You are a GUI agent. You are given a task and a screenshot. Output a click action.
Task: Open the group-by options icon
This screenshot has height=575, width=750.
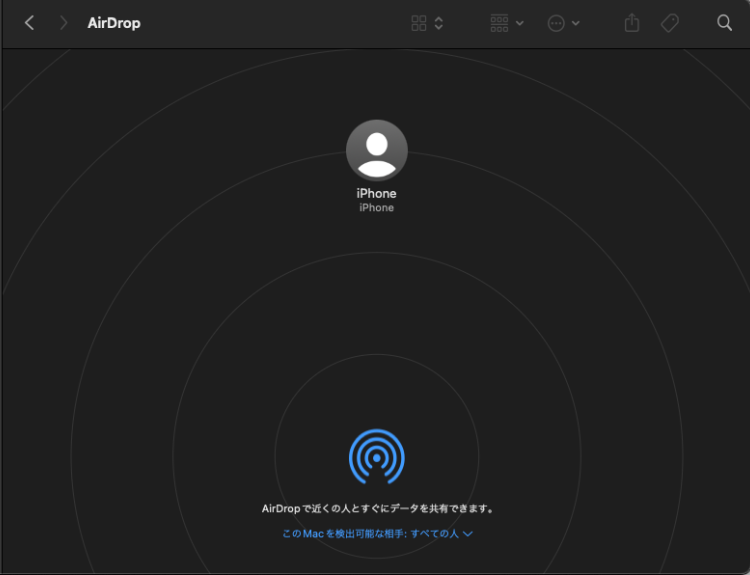(499, 23)
